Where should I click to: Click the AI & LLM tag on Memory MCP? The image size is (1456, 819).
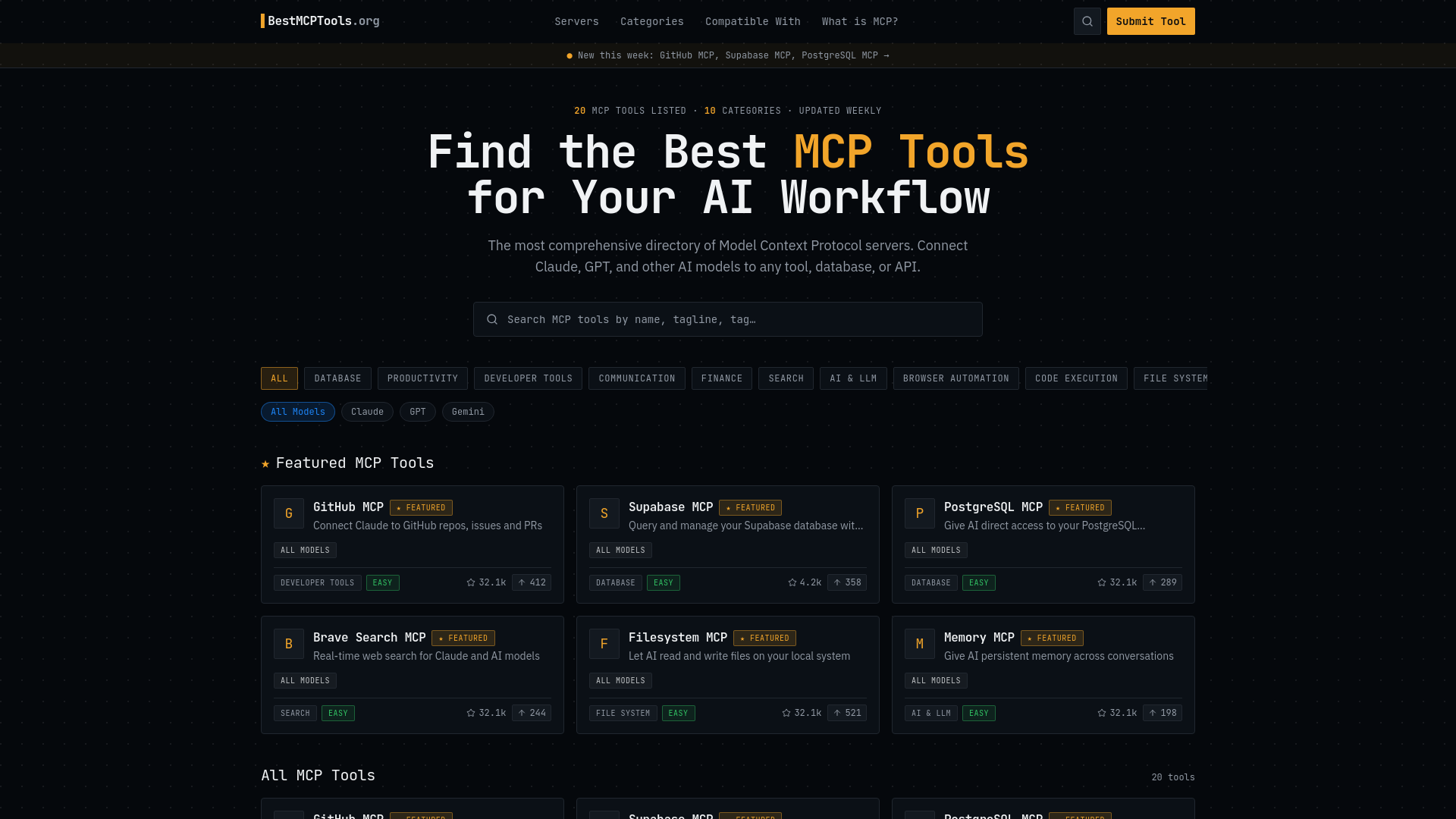[x=930, y=713]
